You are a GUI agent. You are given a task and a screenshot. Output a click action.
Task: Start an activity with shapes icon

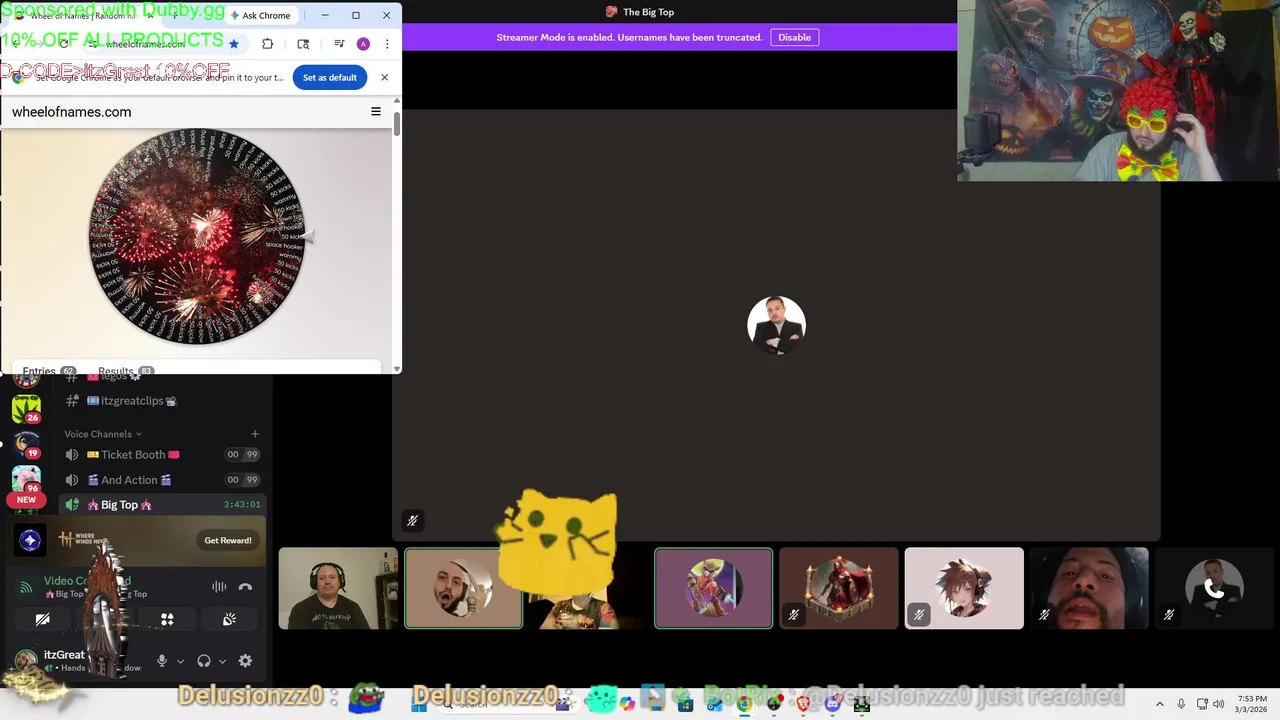point(167,620)
